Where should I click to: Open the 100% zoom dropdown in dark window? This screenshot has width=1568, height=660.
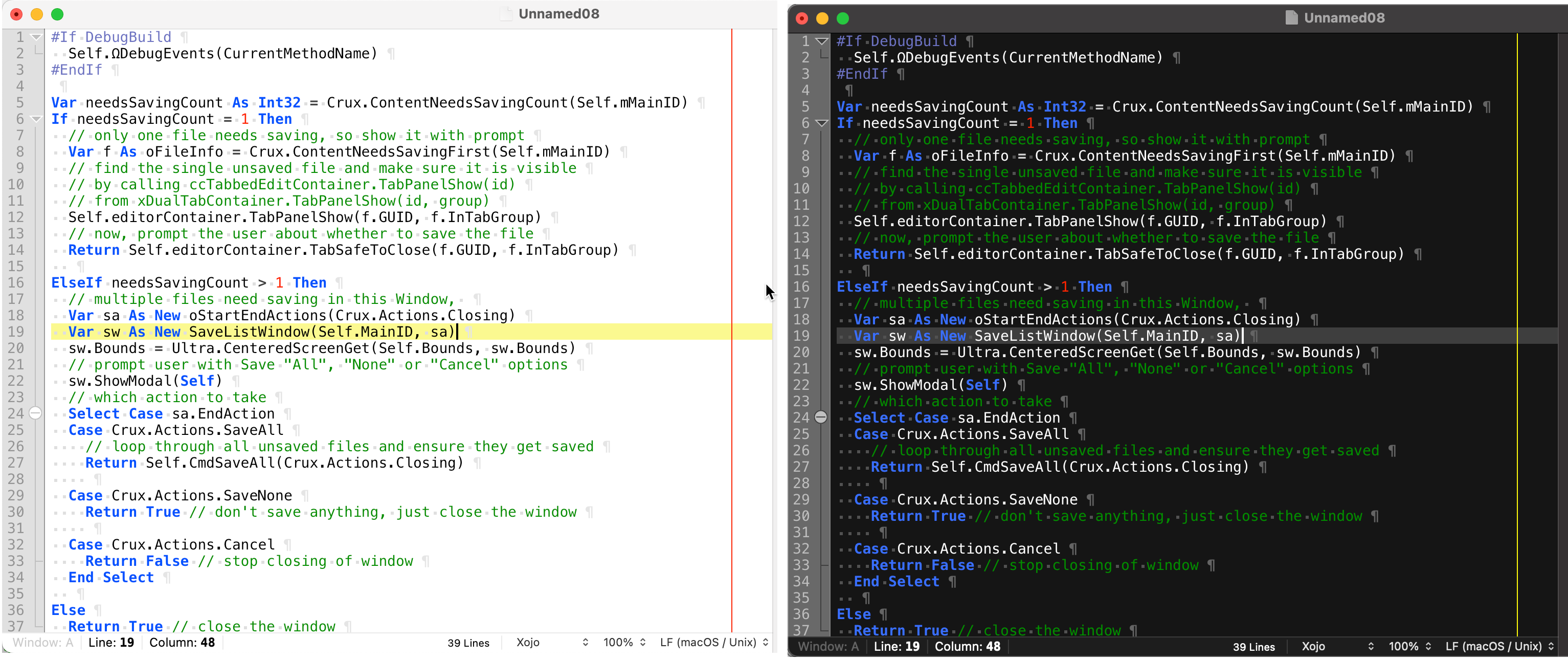pos(1410,647)
